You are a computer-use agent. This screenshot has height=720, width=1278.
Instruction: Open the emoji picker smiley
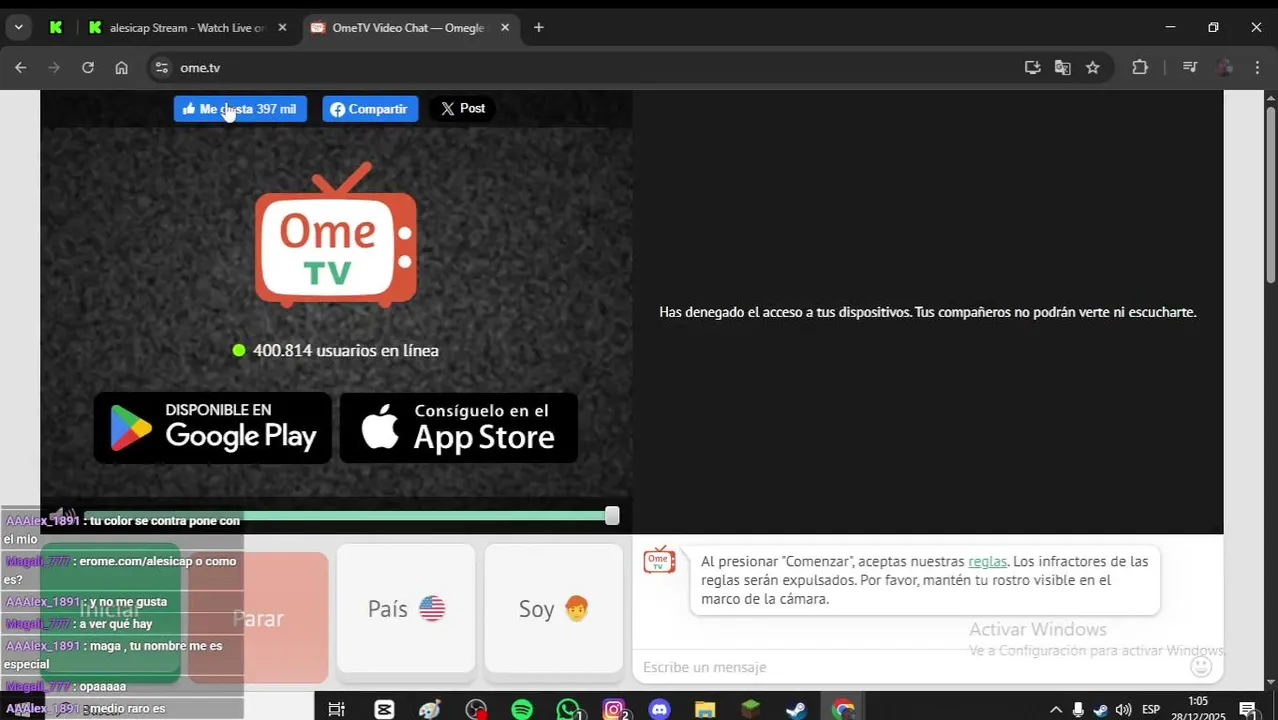1202,666
